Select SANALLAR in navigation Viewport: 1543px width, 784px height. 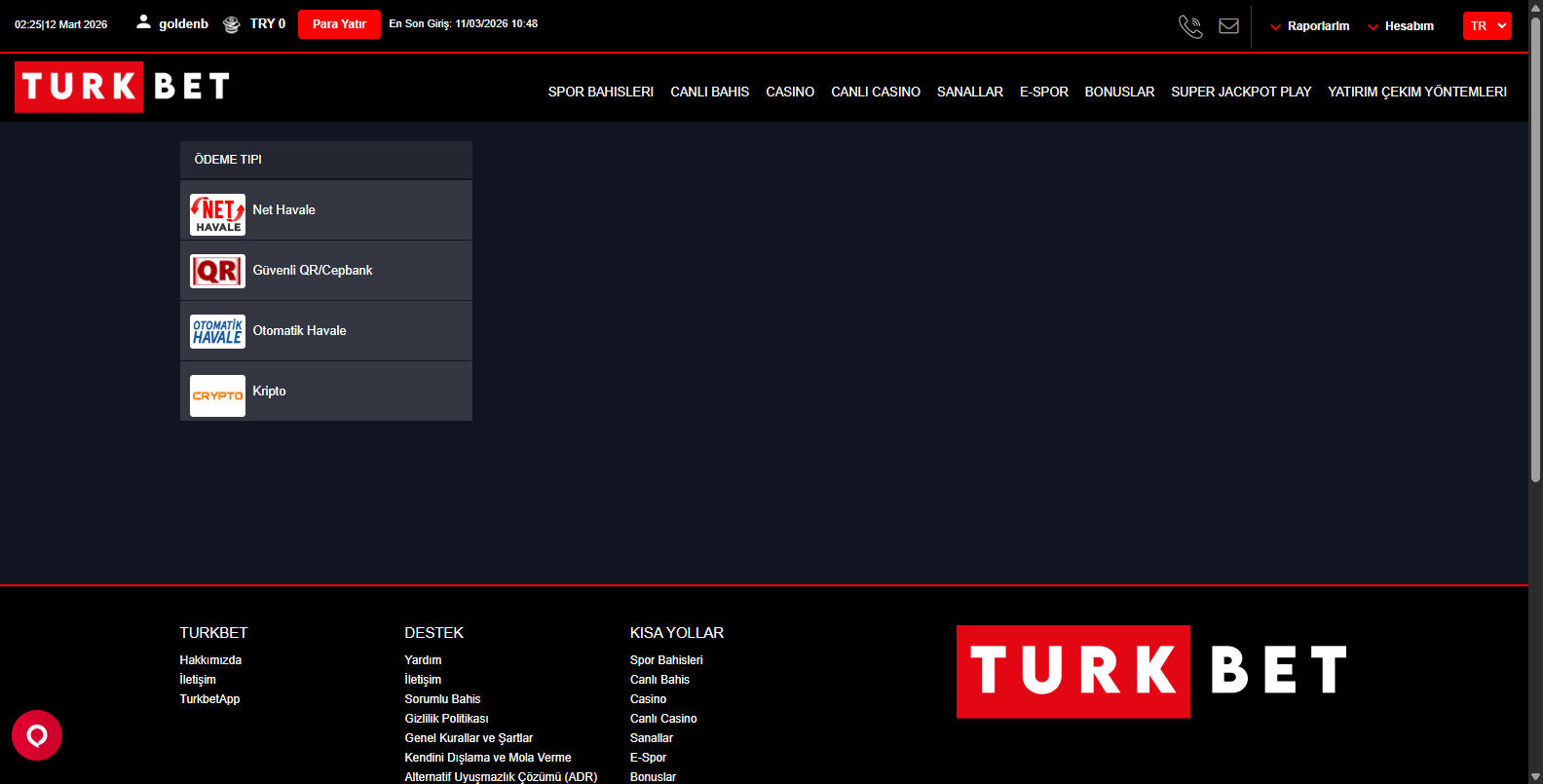(x=970, y=92)
